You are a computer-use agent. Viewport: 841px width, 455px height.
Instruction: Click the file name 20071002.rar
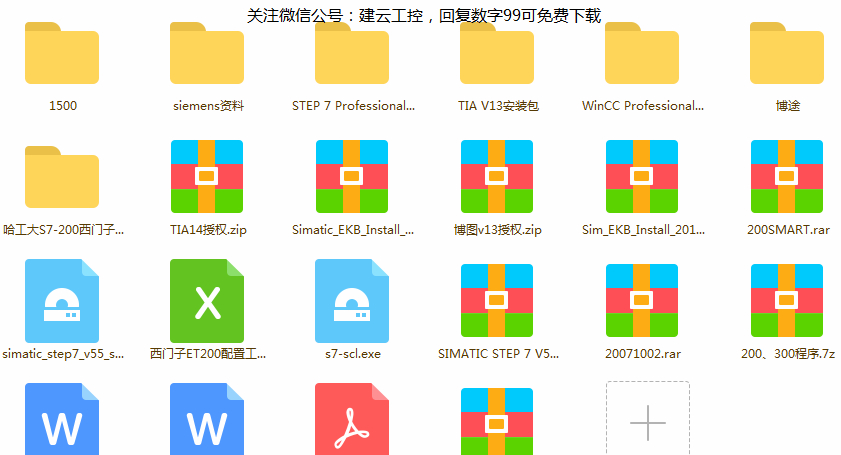click(643, 354)
